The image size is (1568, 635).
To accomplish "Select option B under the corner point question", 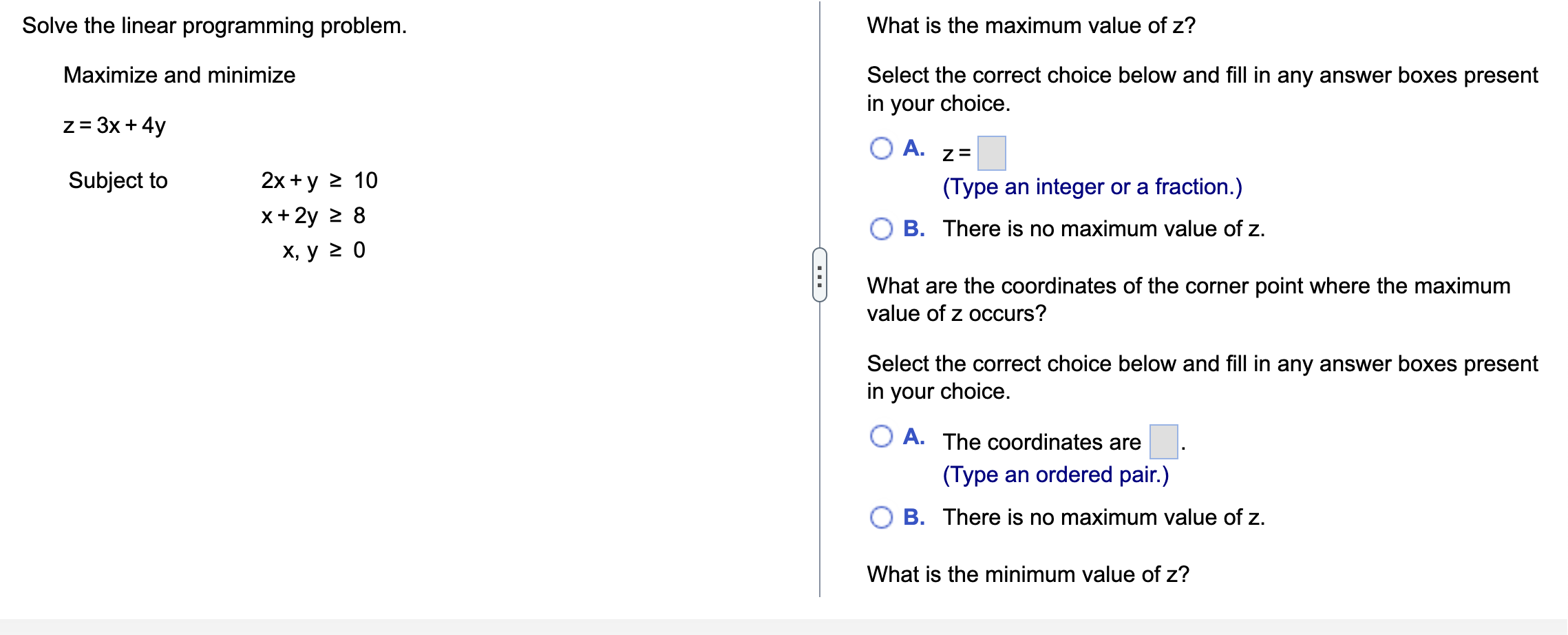I will pos(881,517).
